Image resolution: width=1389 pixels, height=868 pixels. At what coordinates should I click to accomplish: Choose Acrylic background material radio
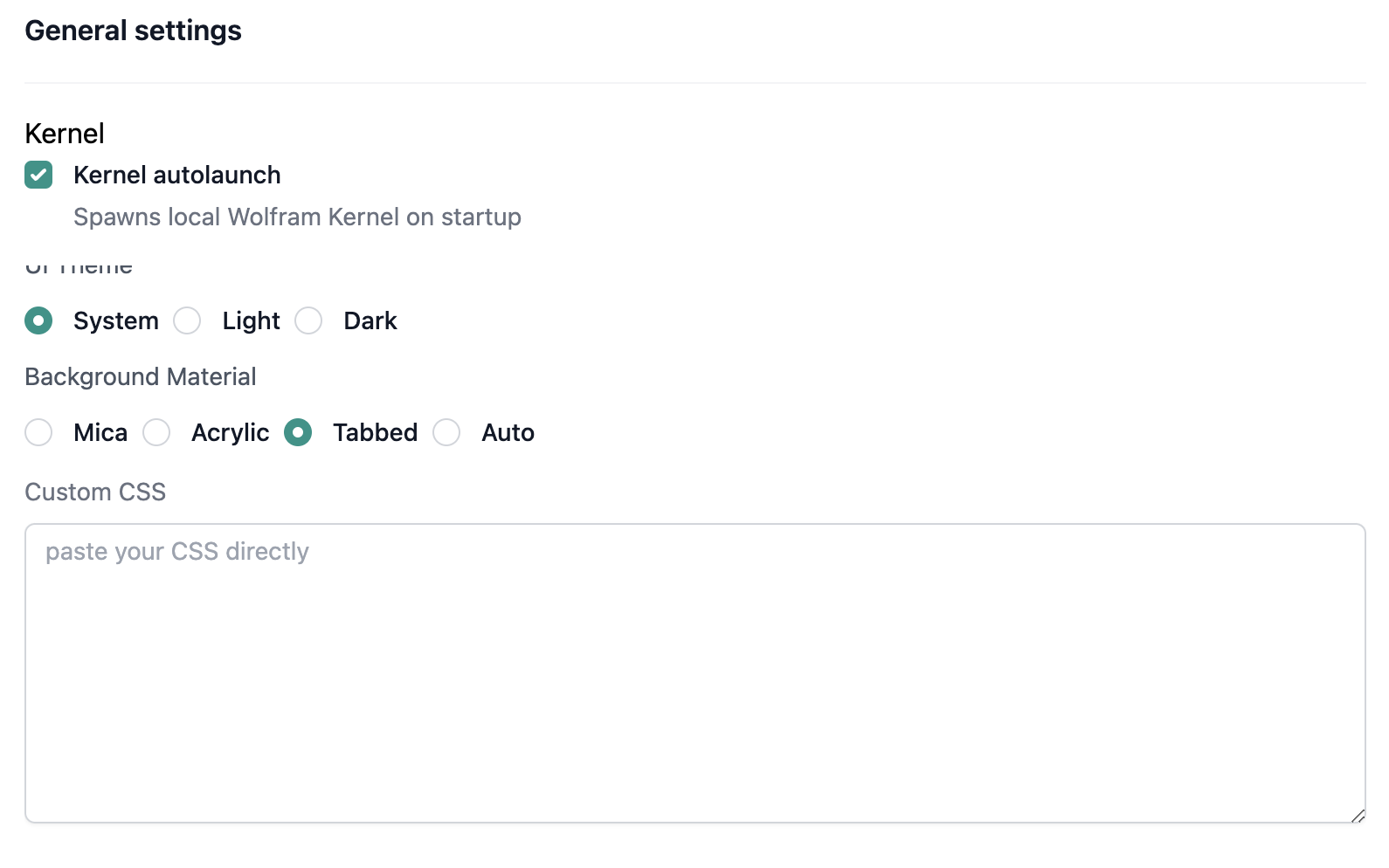click(x=156, y=432)
